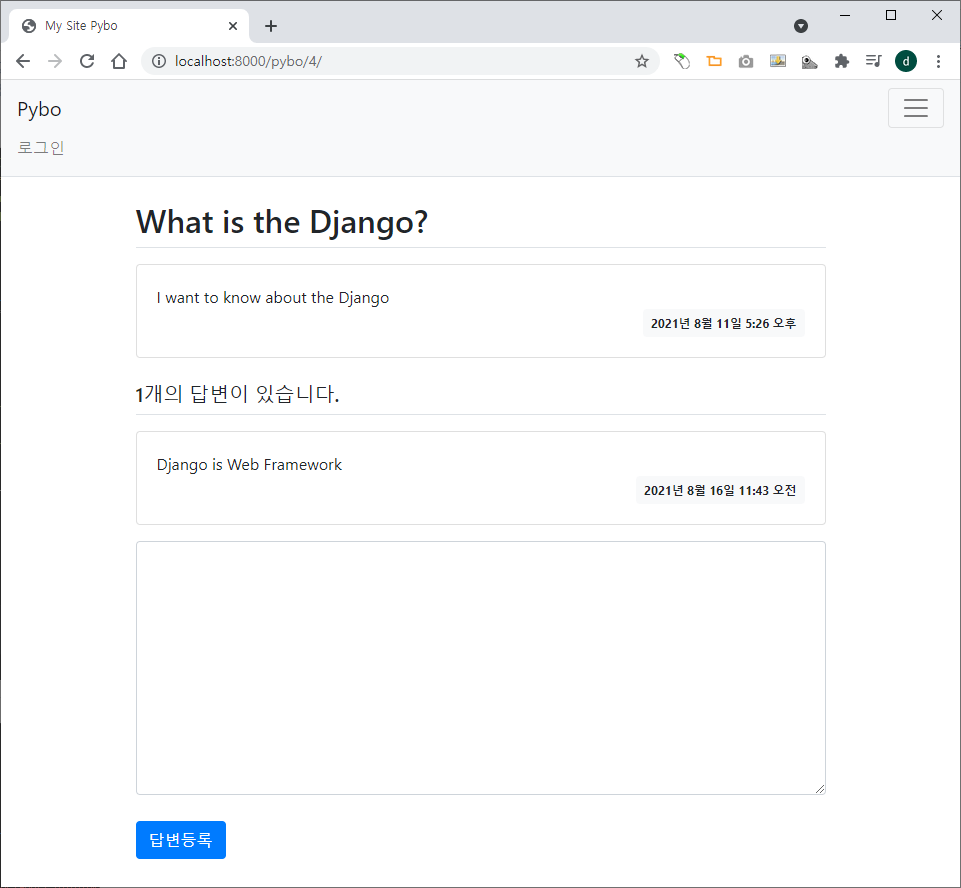Bookmark this page with the star icon
This screenshot has height=888, width=961.
[x=642, y=61]
